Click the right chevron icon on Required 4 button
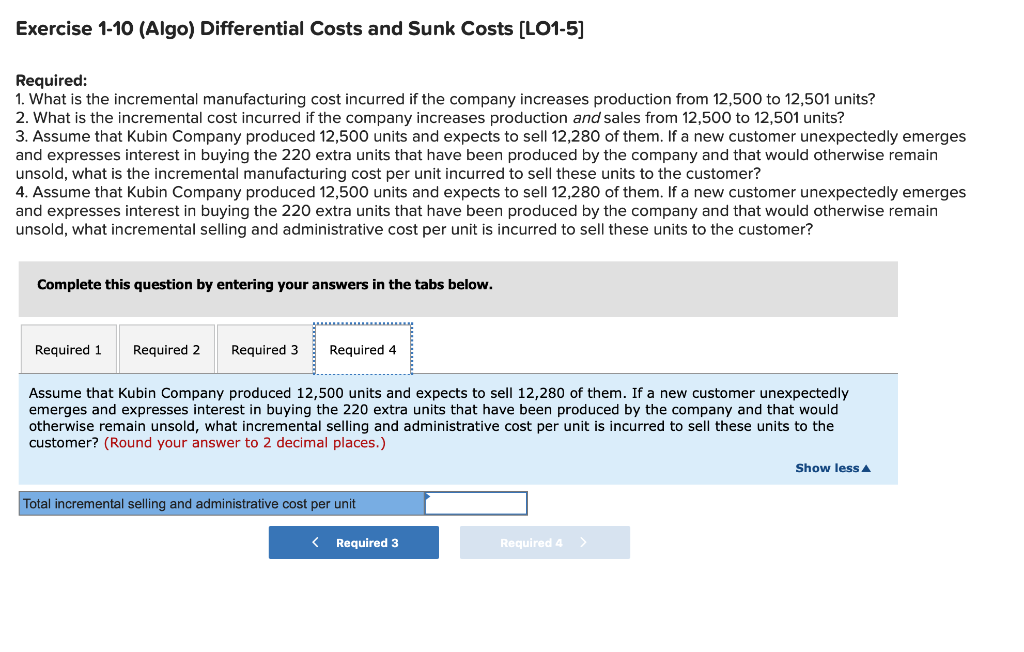1024x652 pixels. point(584,542)
